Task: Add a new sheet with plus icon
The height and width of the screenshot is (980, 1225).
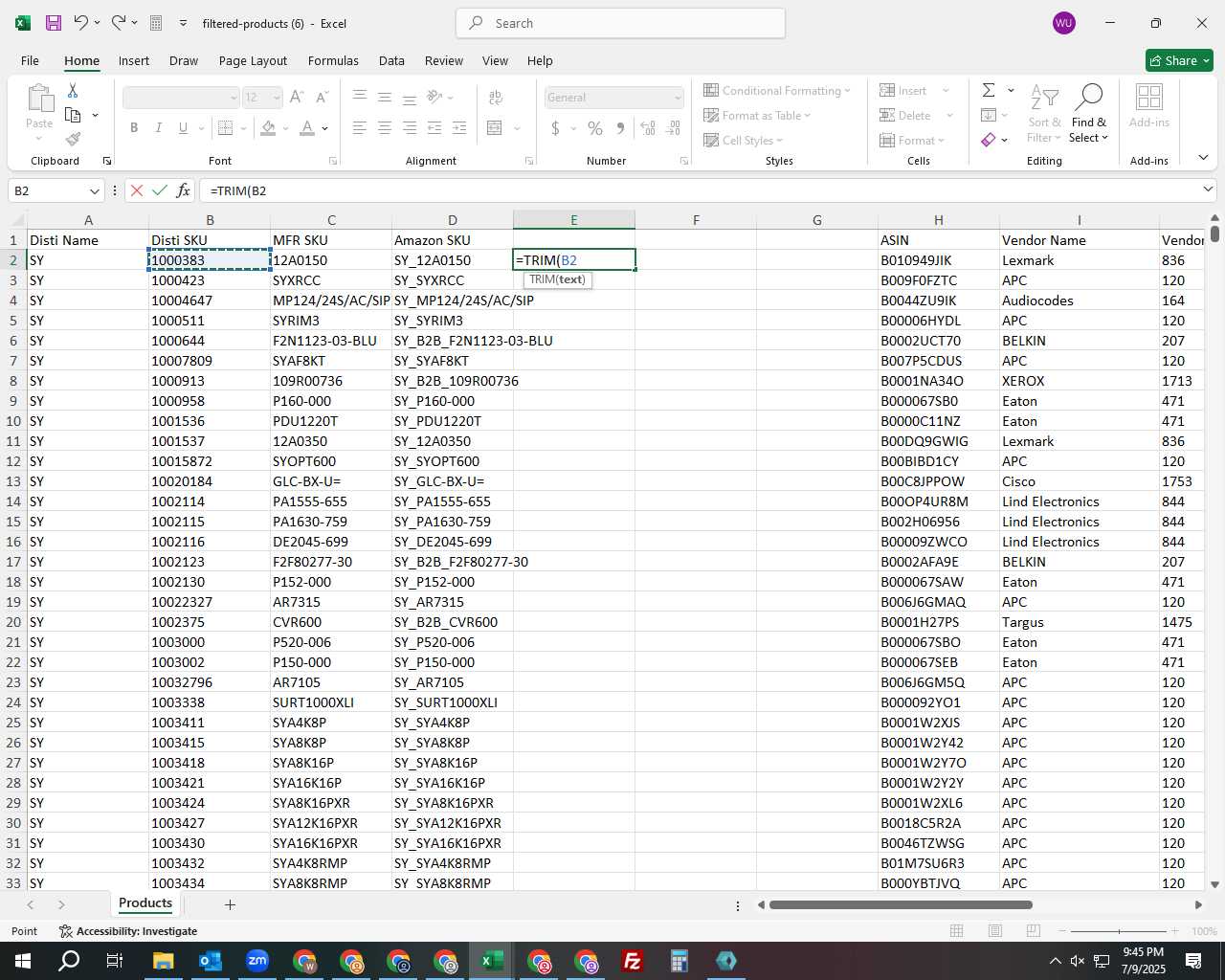Action: click(230, 904)
